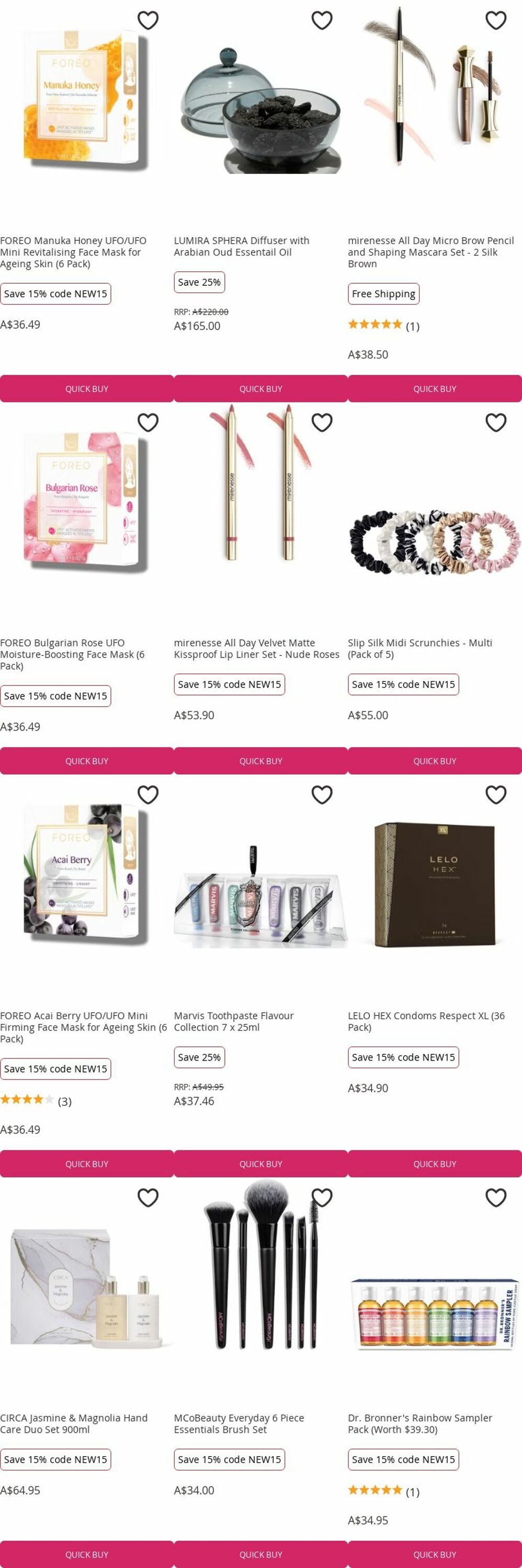
Task: Open star rating reviews for FOREO Acai Berry
Action: coord(36,1101)
